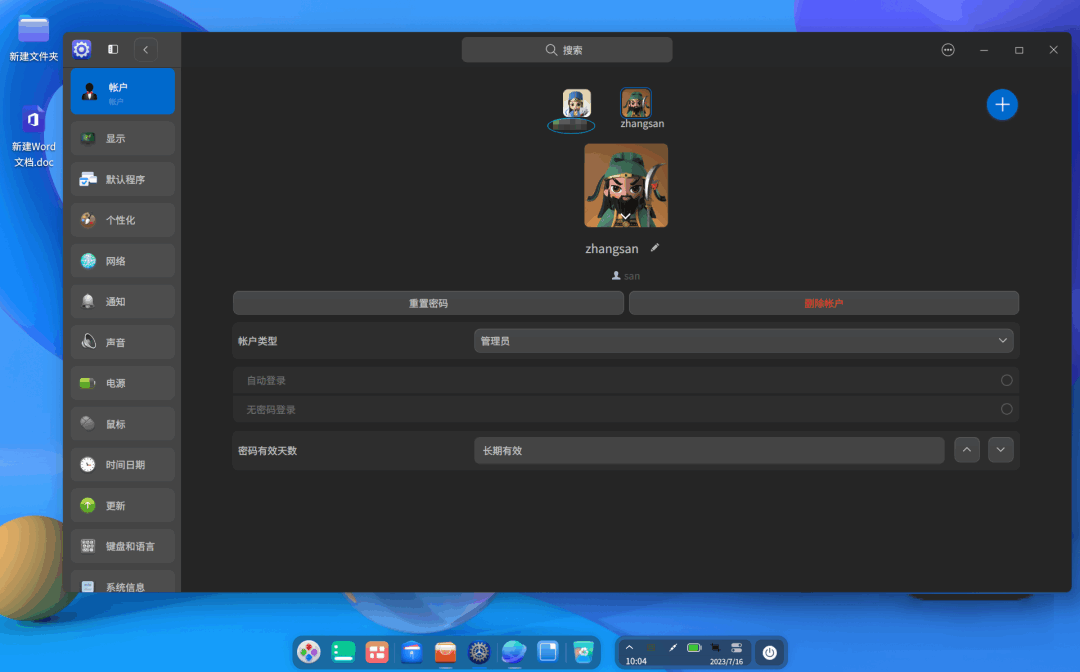Click the Control Center gear icon in the dock

pyautogui.click(x=479, y=651)
